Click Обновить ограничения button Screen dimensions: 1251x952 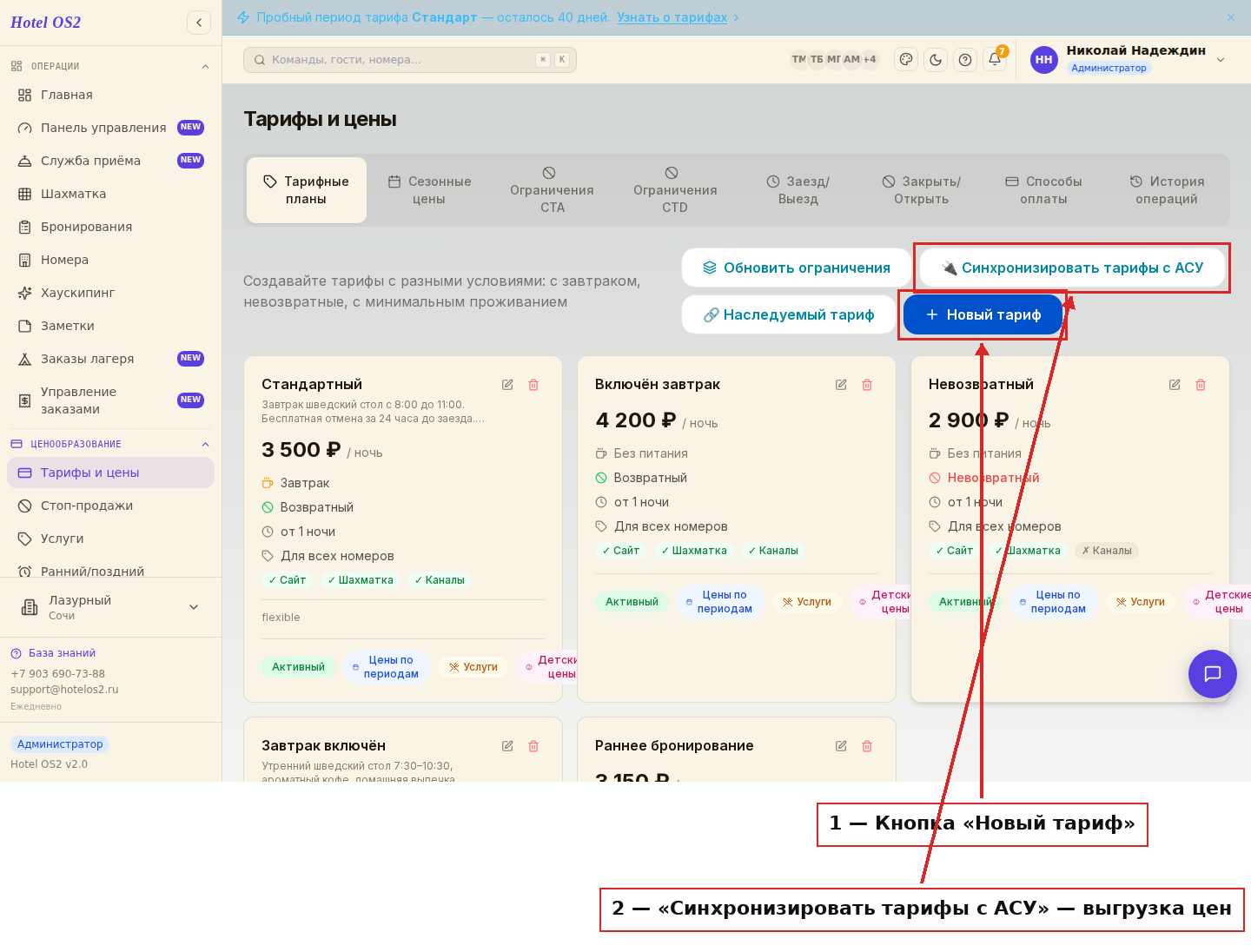click(x=797, y=268)
